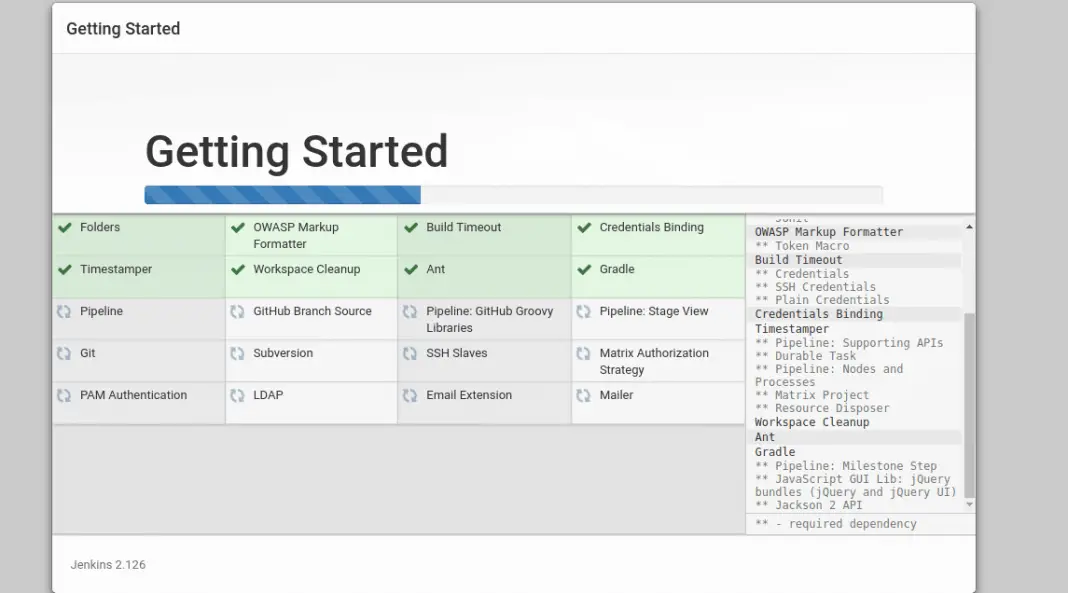Click the Getting Started header title
The height and width of the screenshot is (593, 1068).
(123, 28)
